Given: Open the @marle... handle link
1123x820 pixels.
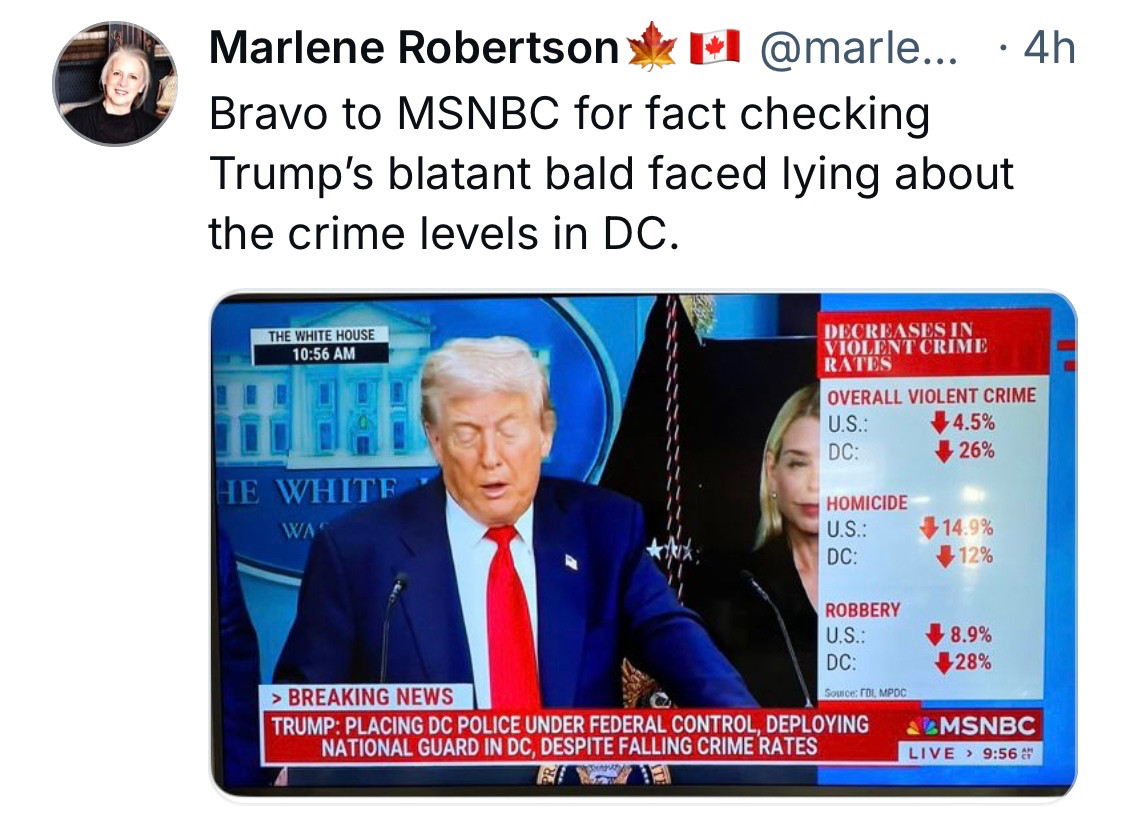Looking at the screenshot, I should tap(858, 48).
